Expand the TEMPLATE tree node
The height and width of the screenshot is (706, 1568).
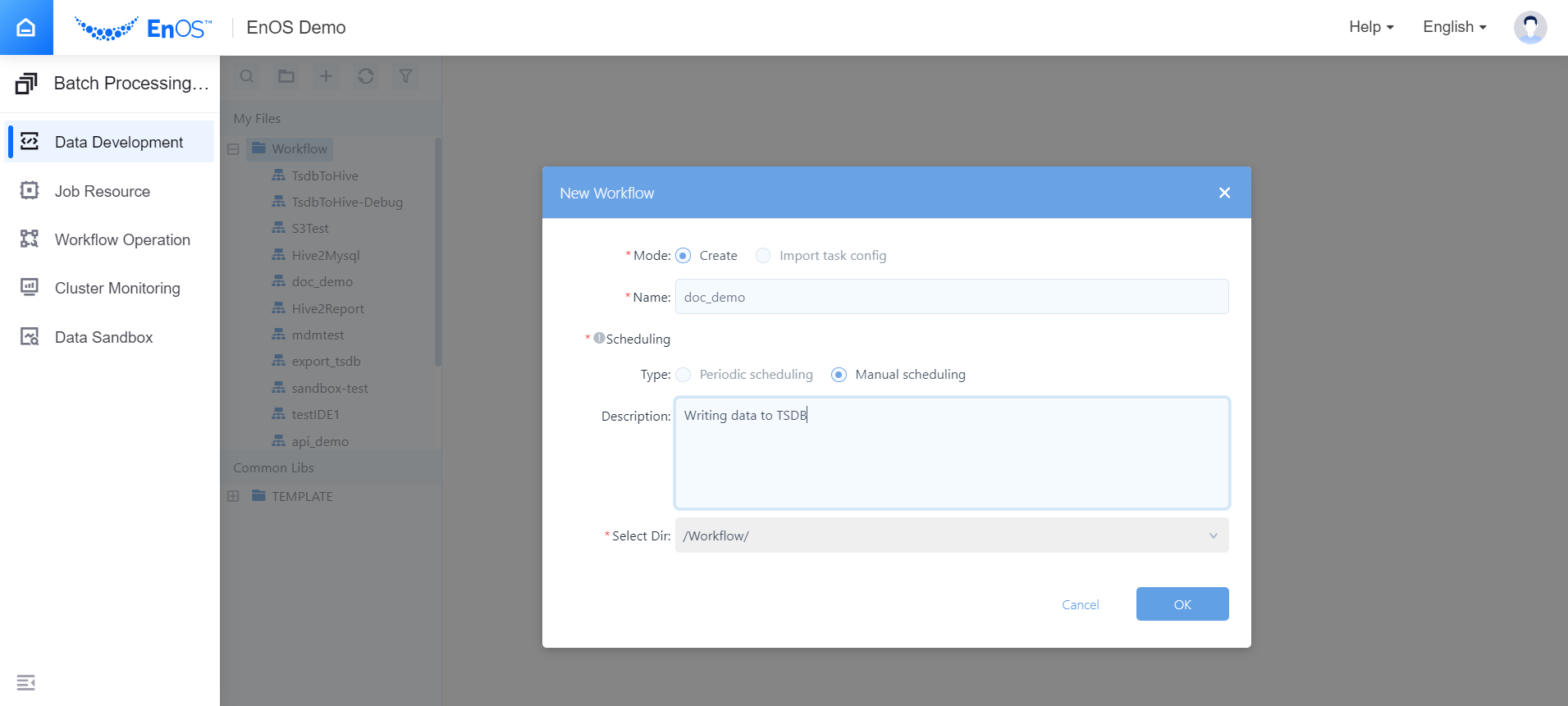[x=233, y=496]
